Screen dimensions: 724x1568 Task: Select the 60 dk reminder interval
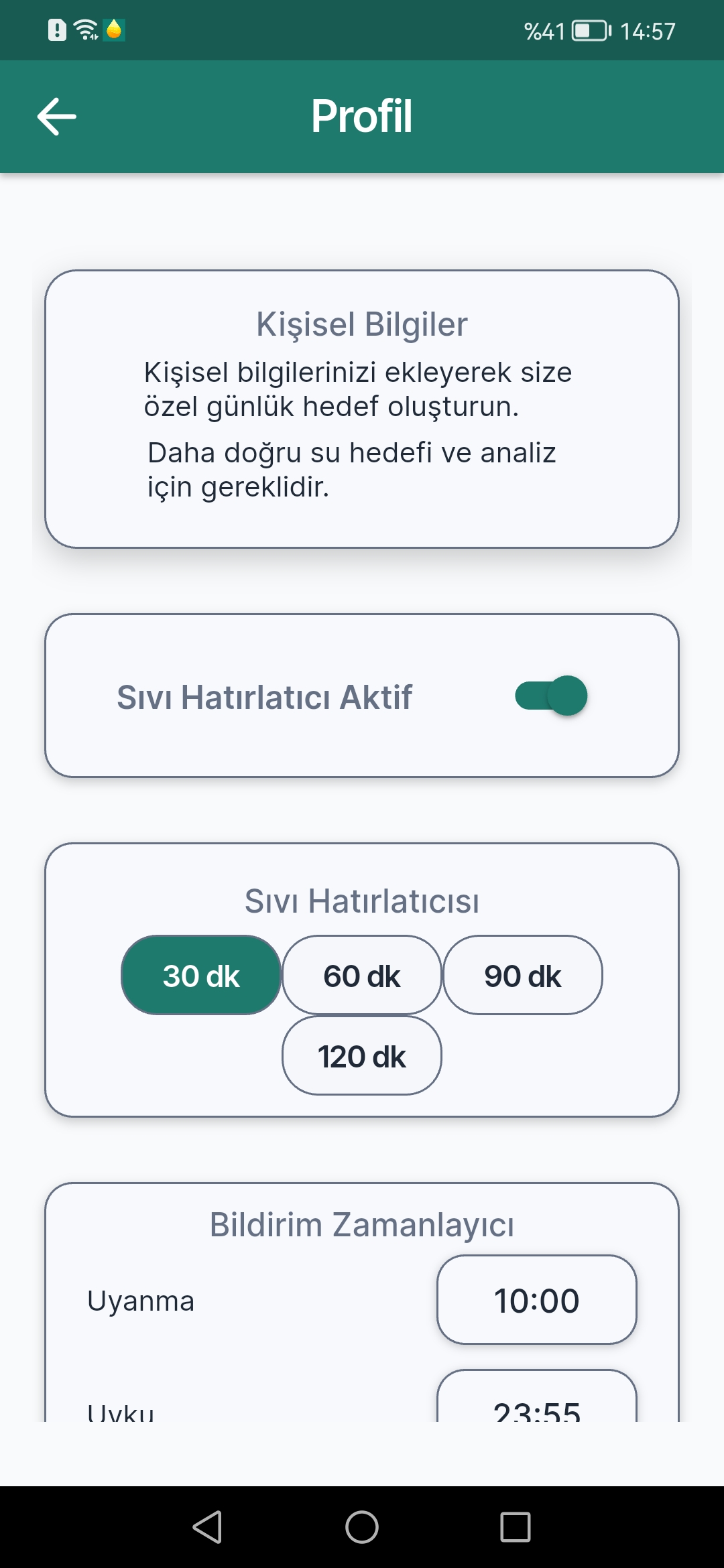pos(362,975)
